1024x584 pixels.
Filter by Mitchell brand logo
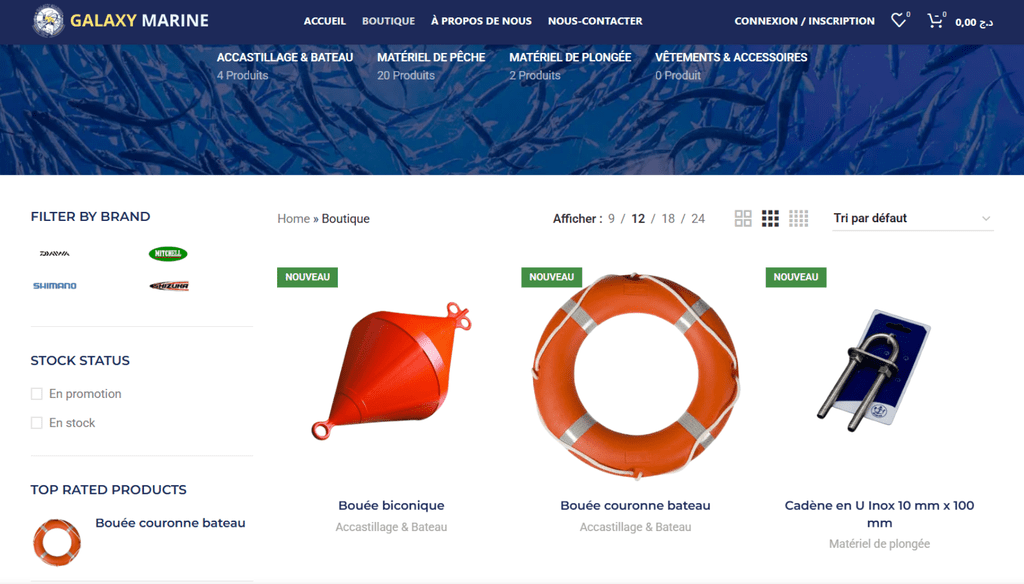pos(168,253)
